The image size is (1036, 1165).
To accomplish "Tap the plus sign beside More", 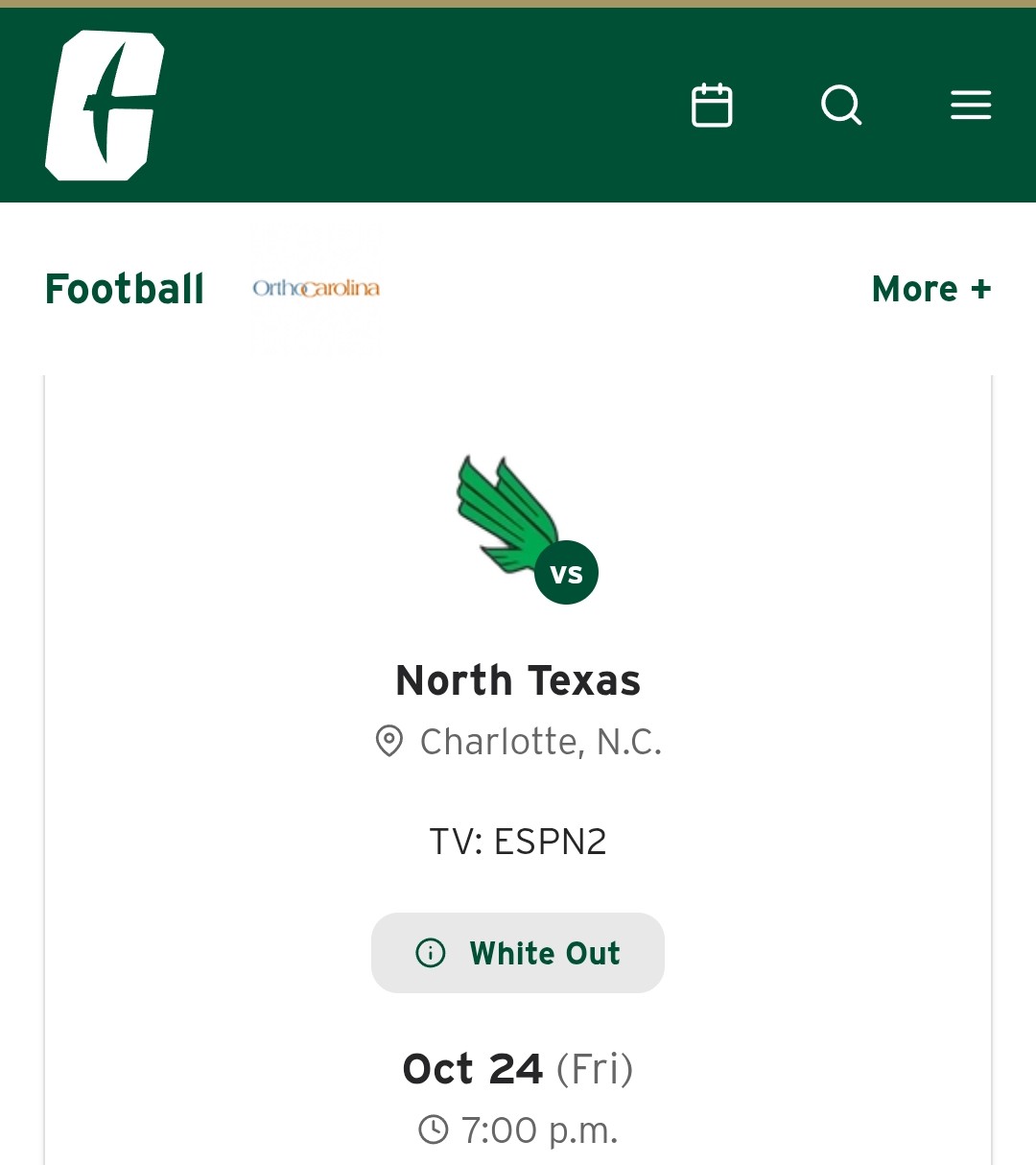I will coord(980,289).
